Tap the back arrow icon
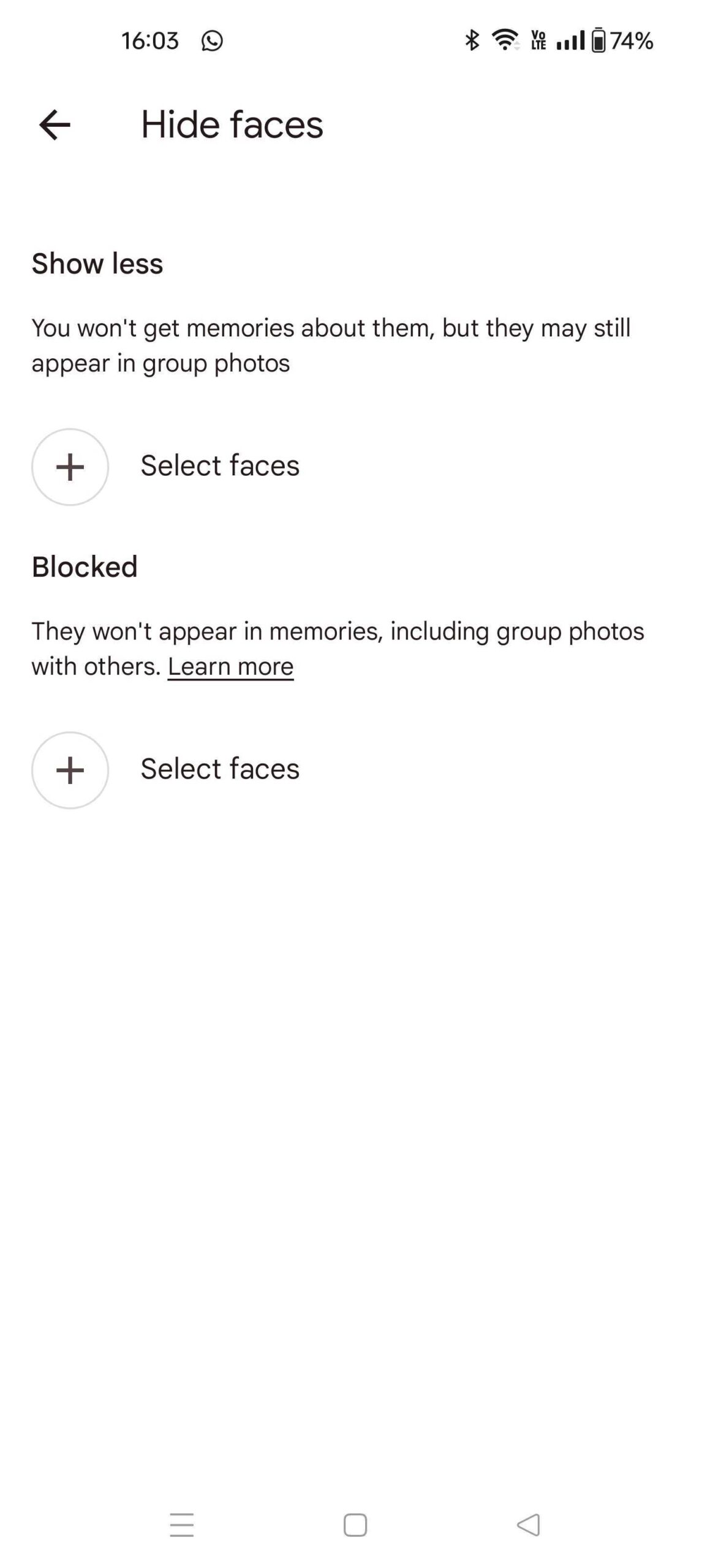 pos(55,125)
